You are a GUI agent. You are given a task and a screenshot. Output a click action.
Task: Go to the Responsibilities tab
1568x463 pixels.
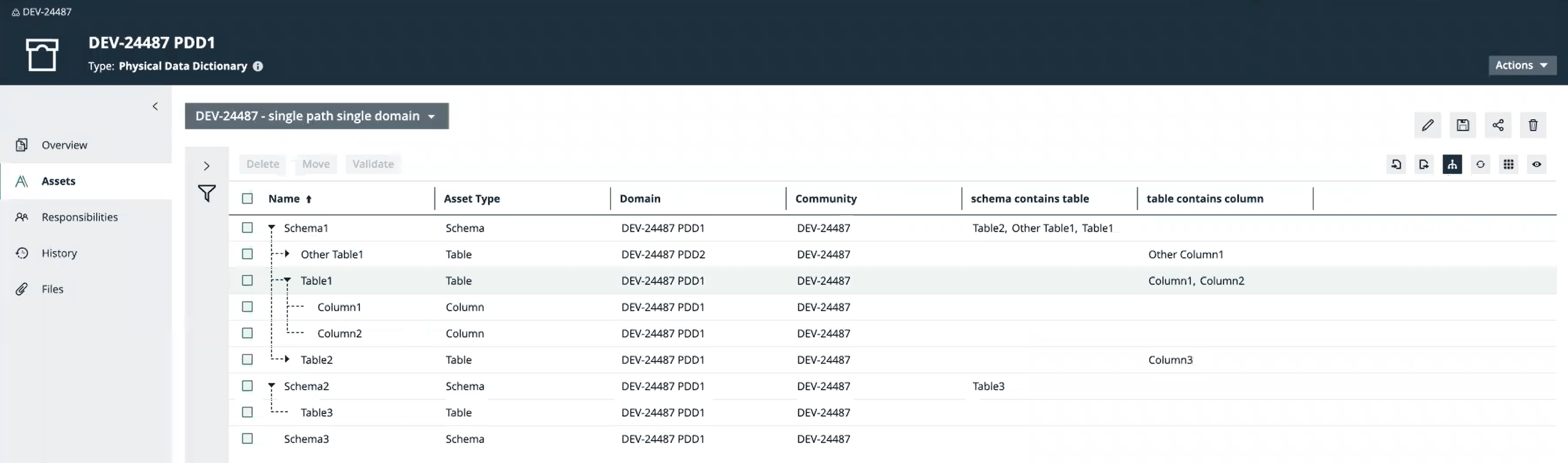(79, 217)
